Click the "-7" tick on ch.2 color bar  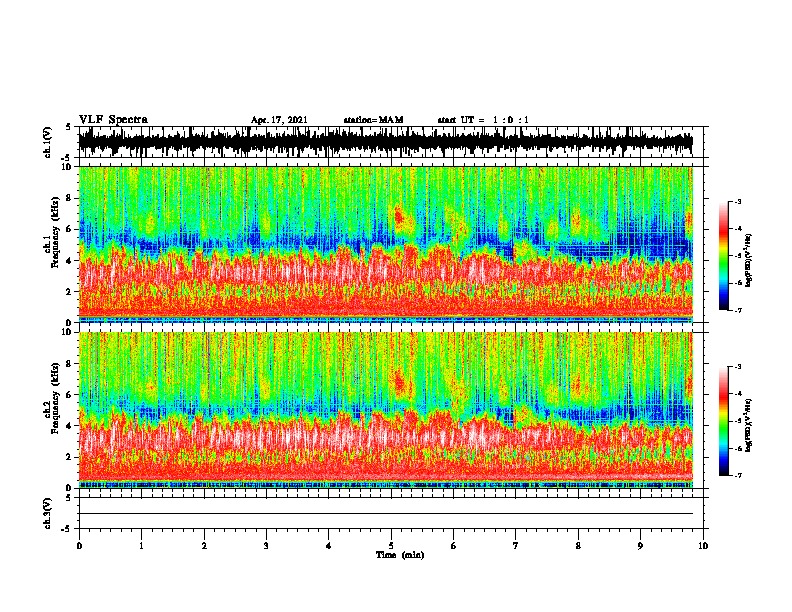coord(738,475)
